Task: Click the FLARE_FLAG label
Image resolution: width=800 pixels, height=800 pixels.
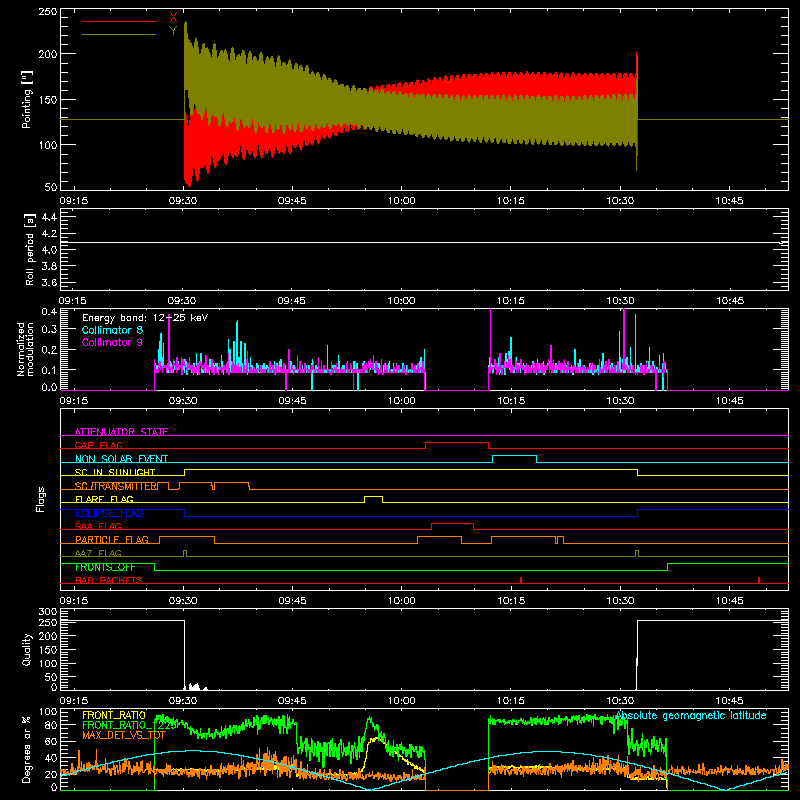Action: (x=104, y=499)
